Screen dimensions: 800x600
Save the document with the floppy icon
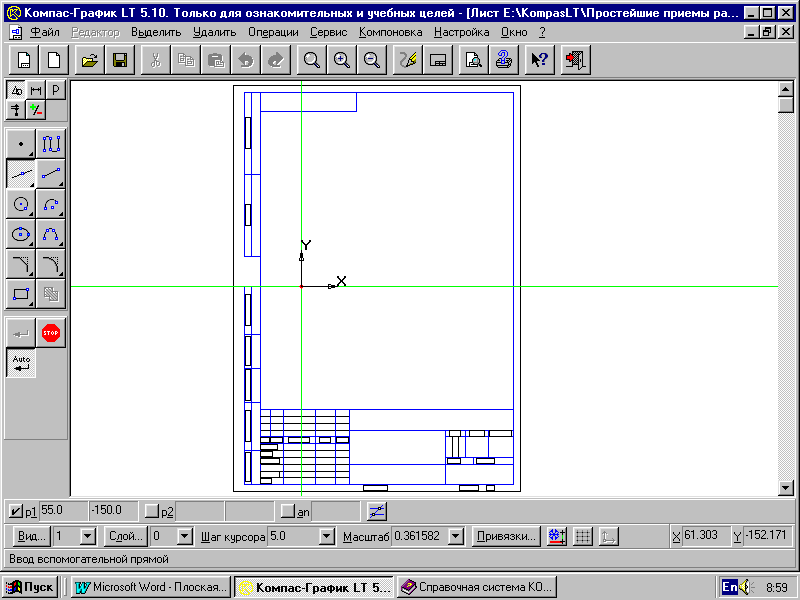(120, 60)
